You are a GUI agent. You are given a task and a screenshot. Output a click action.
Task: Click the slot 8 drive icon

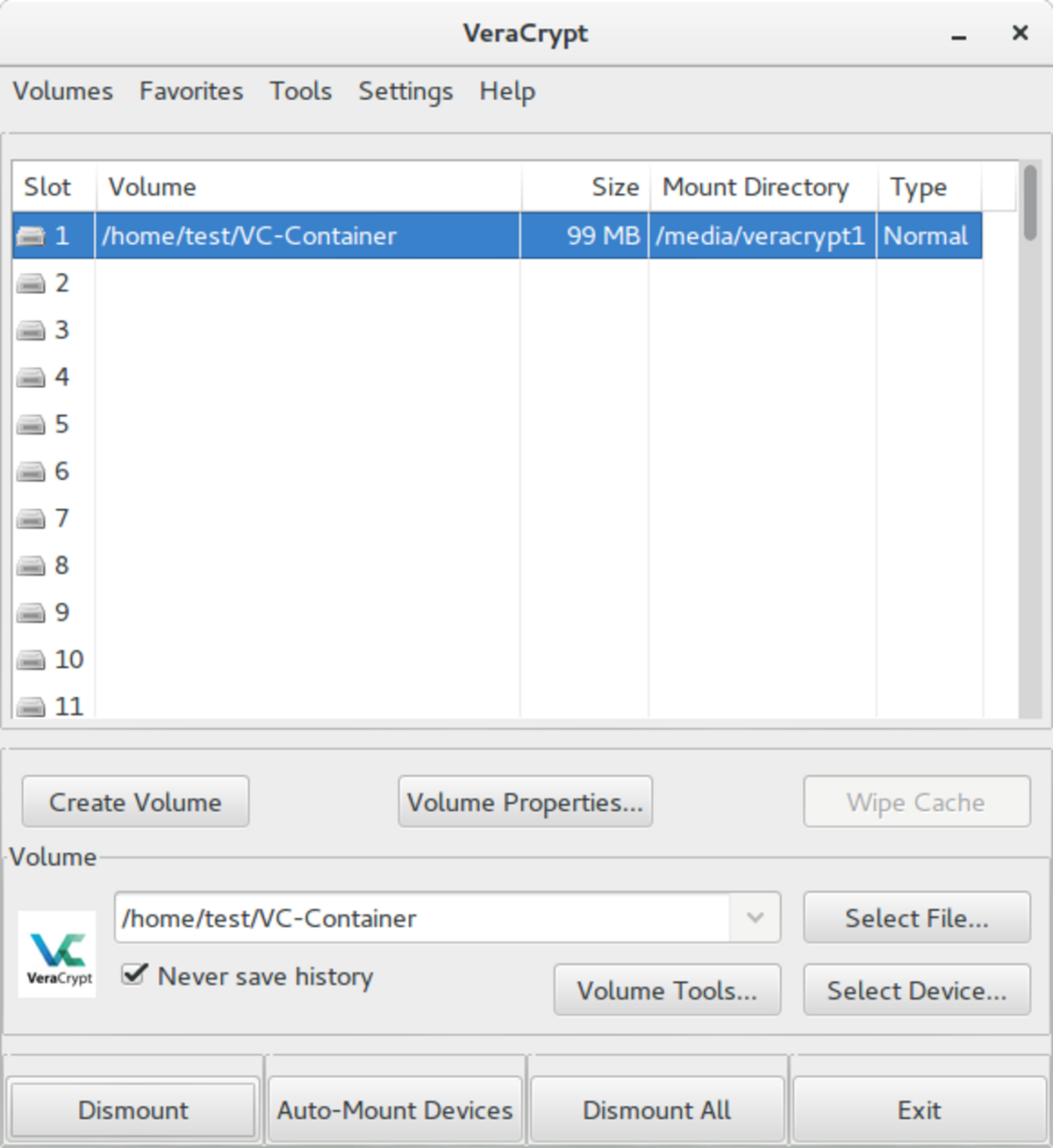31,566
